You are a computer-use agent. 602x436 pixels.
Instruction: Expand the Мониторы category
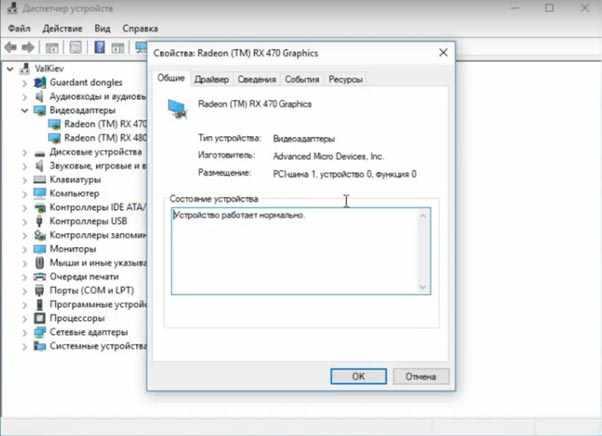coord(25,248)
